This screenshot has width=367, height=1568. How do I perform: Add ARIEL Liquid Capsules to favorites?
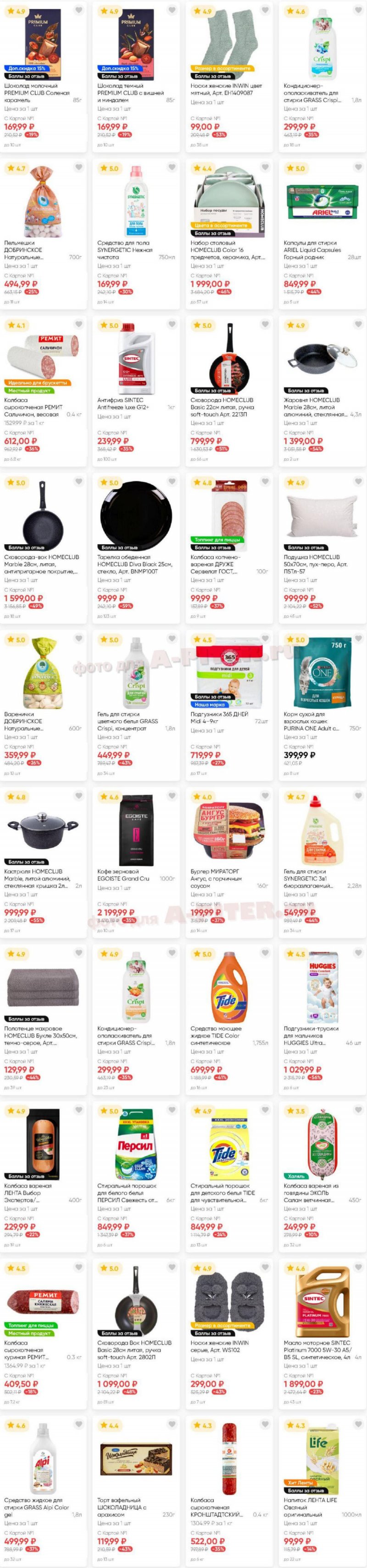(x=358, y=167)
